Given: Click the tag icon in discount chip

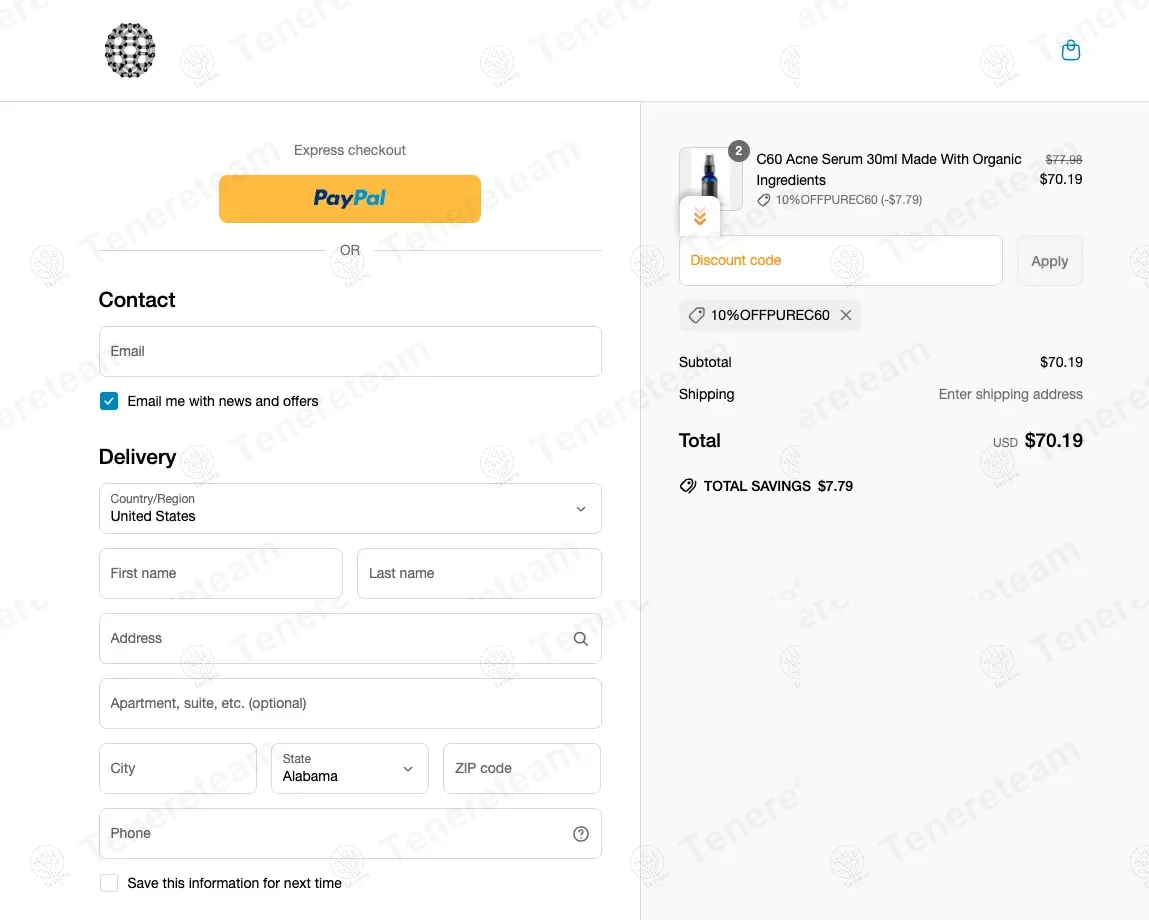Looking at the screenshot, I should (x=696, y=315).
